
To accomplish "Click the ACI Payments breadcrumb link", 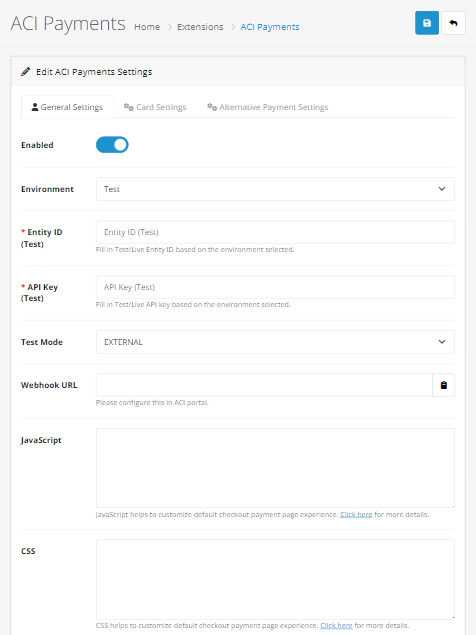I will 270,27.
